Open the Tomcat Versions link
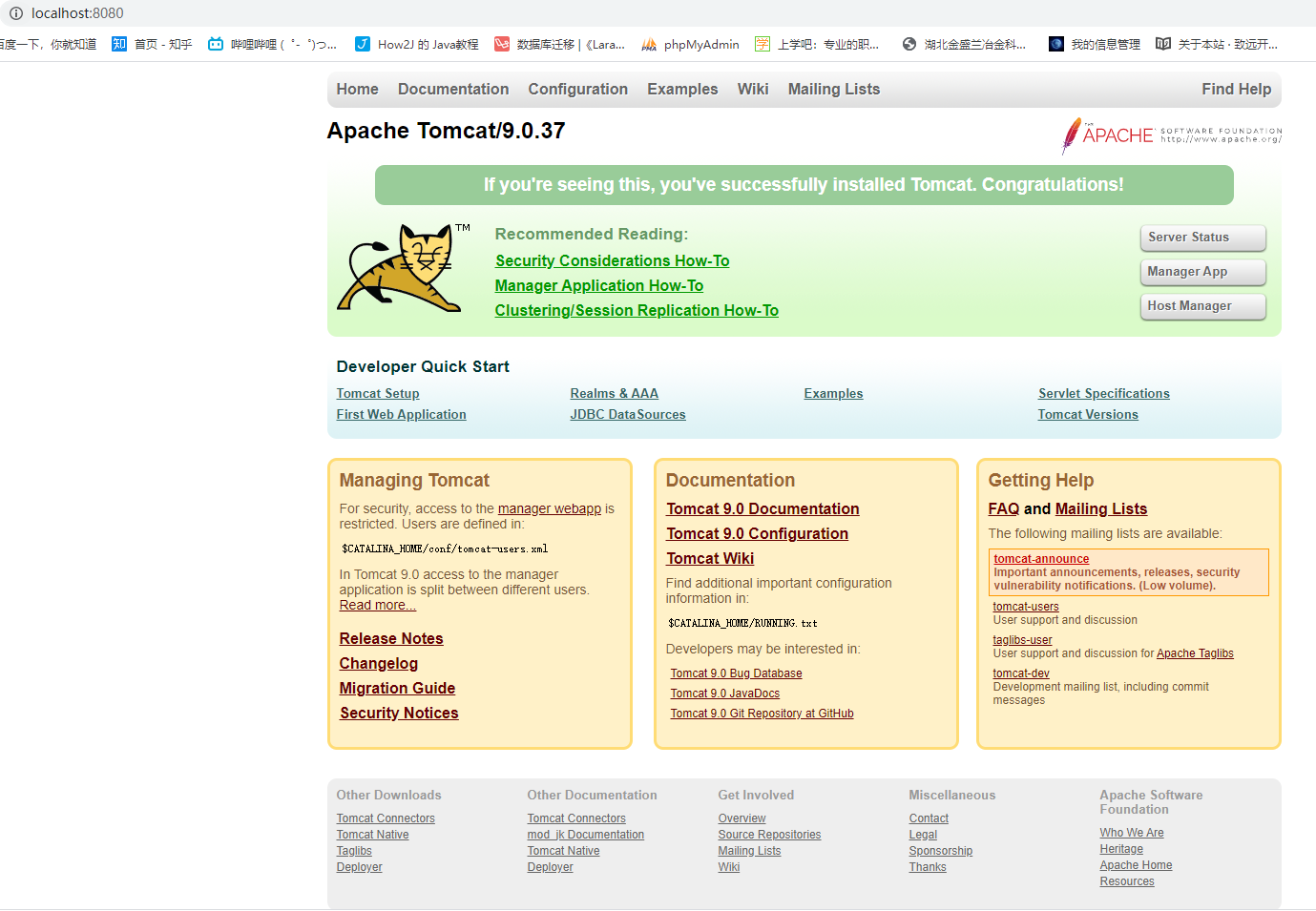This screenshot has width=1316, height=911. click(x=1088, y=414)
